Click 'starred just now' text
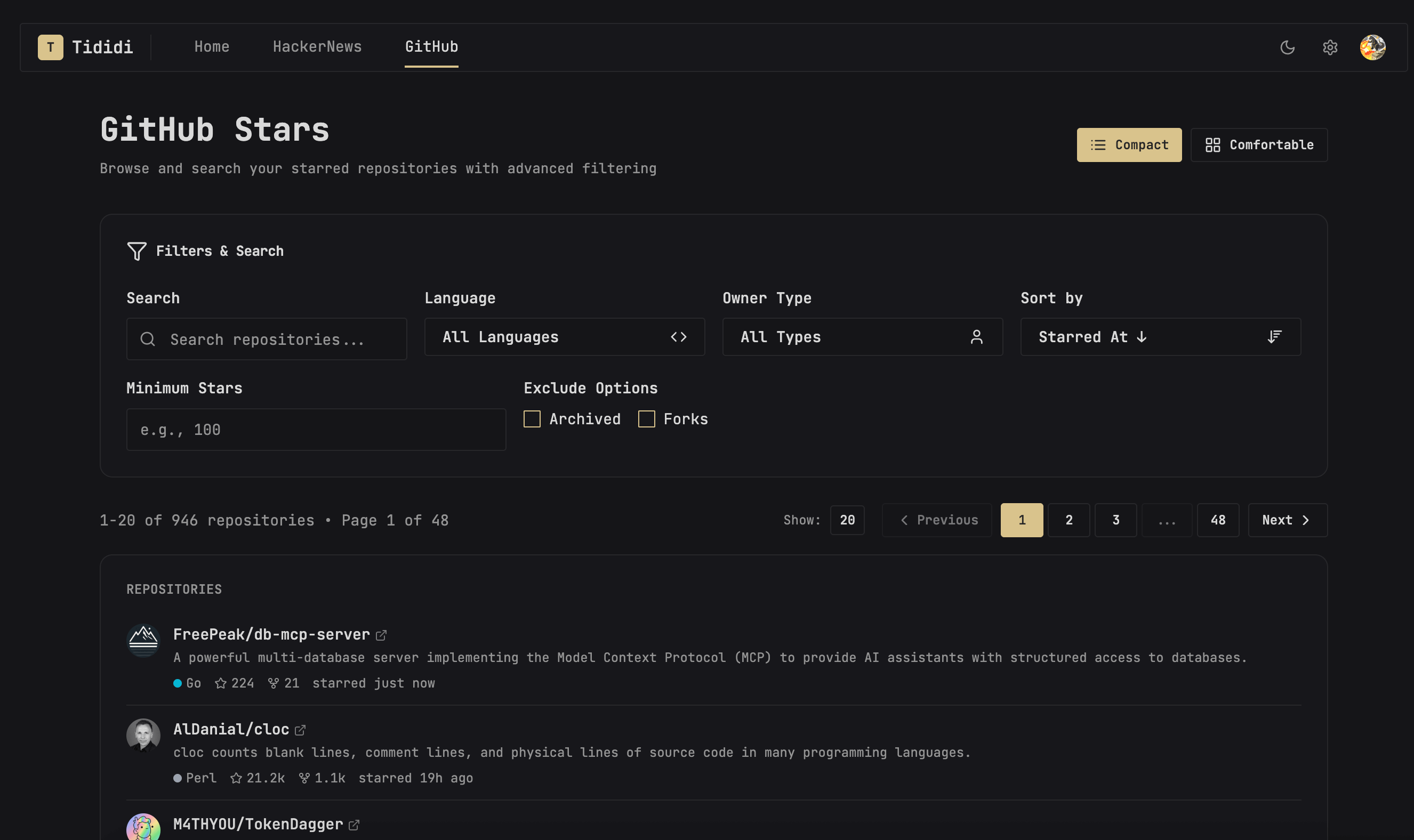This screenshot has width=1414, height=840. pos(374,683)
